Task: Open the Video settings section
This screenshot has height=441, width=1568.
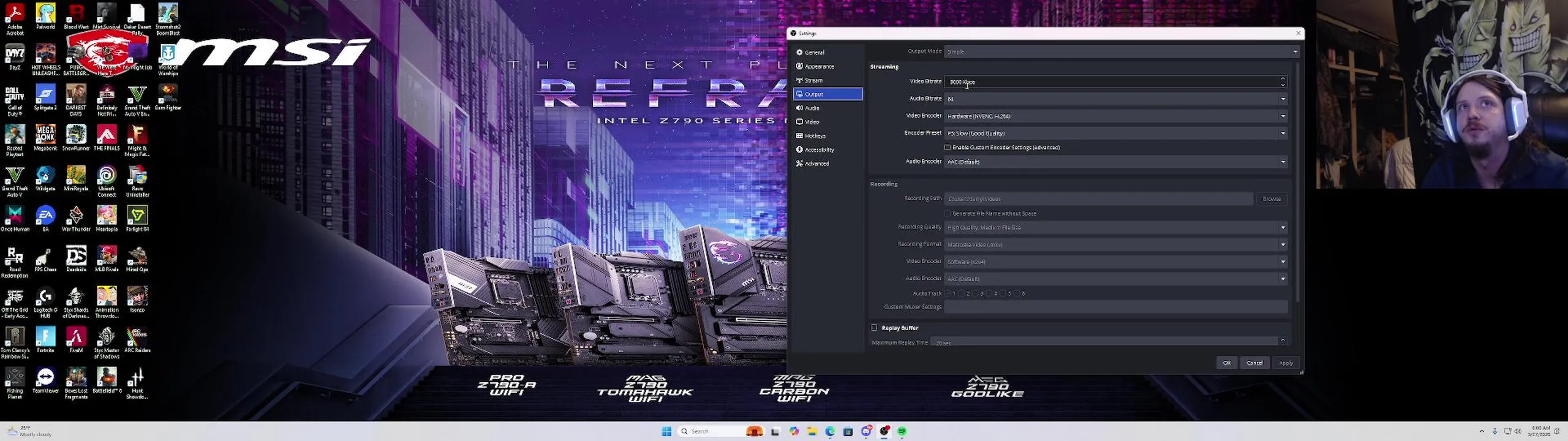Action: (828, 122)
